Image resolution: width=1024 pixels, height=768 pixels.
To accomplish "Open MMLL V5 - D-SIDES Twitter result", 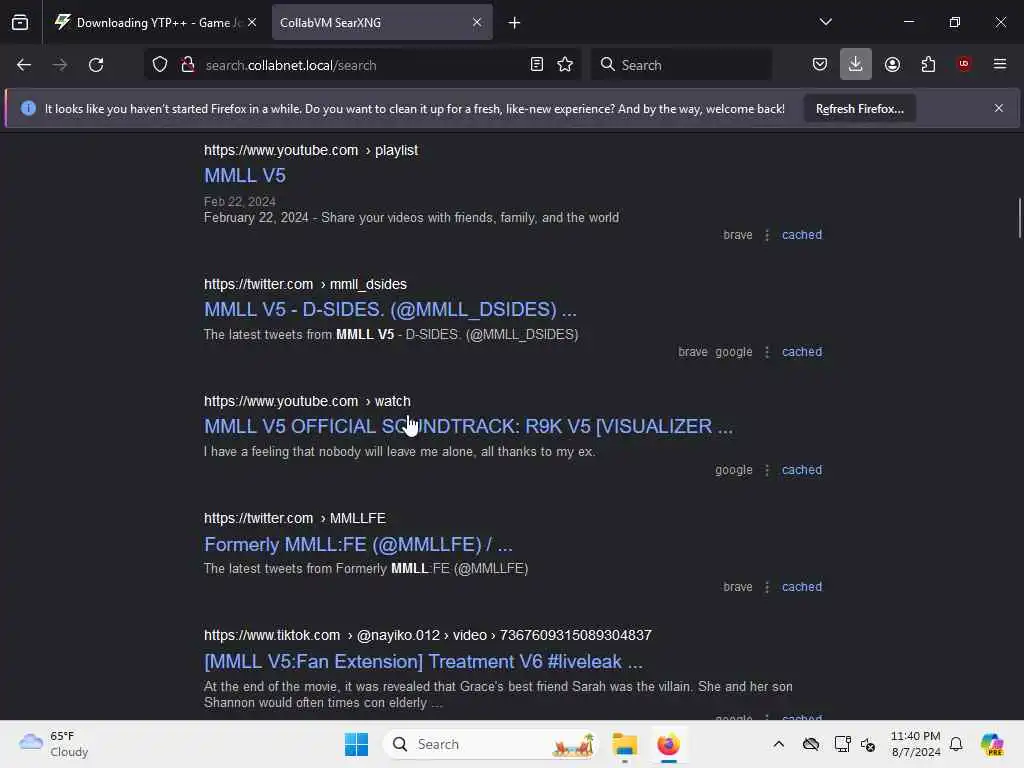I will [x=391, y=310].
